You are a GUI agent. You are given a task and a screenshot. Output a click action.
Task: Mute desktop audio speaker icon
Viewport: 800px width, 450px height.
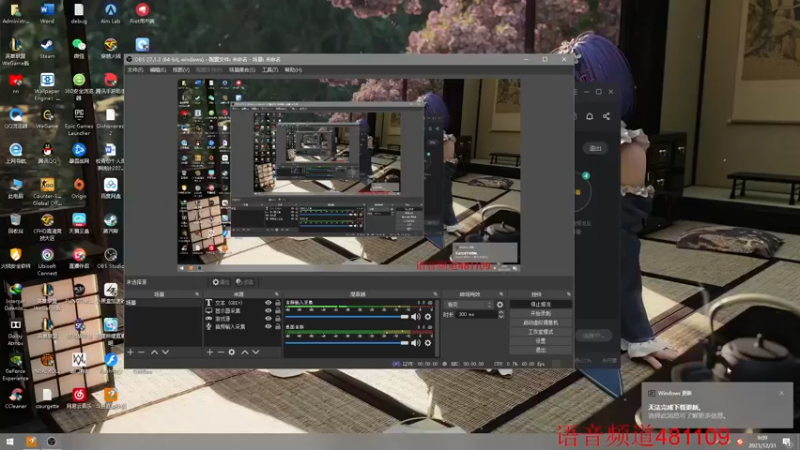[x=416, y=343]
